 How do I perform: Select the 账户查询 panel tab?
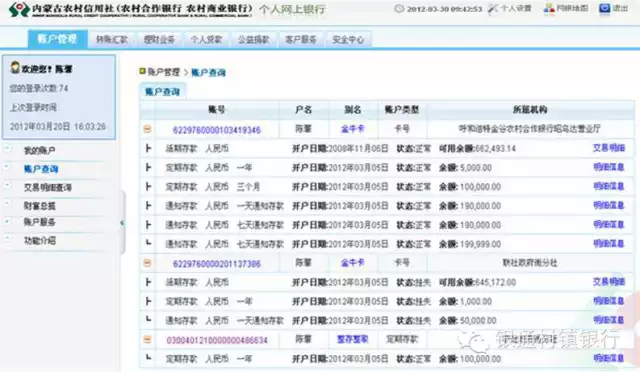[162, 91]
